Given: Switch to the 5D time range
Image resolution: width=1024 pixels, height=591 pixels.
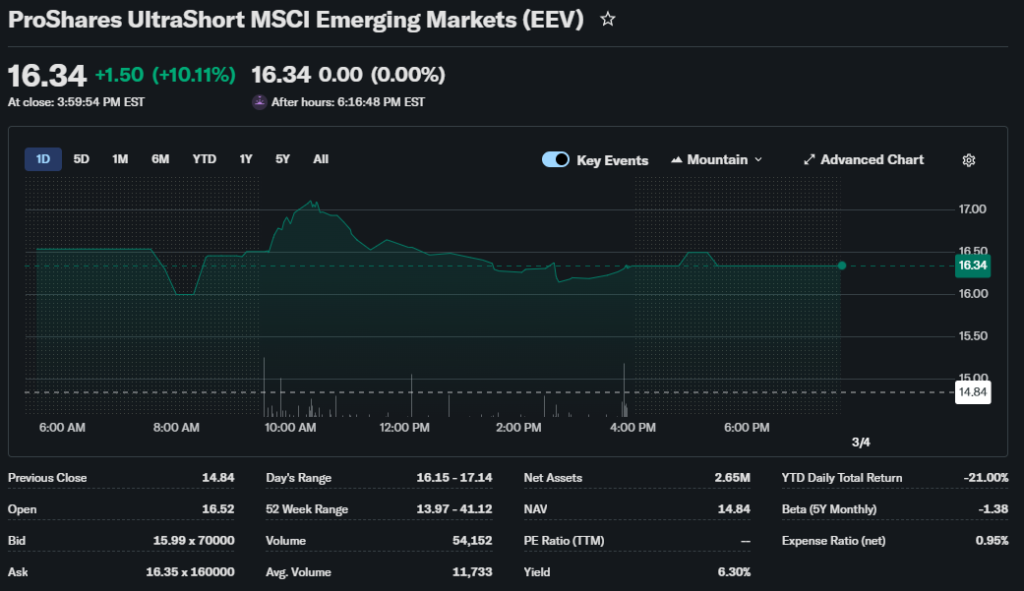Looking at the screenshot, I should (82, 159).
